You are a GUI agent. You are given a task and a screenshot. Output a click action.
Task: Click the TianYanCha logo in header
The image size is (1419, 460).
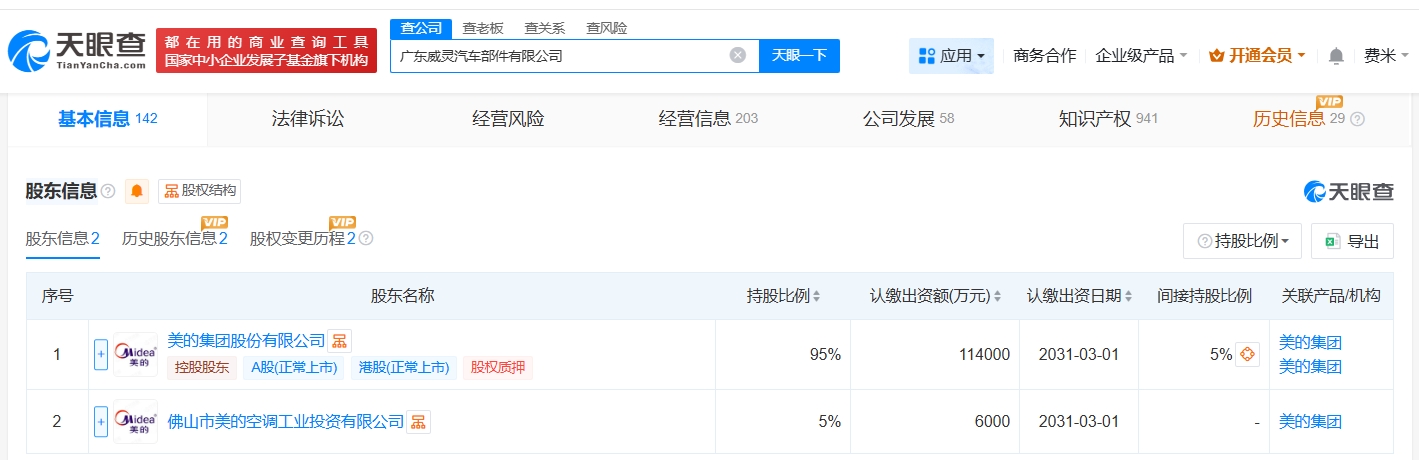[x=78, y=50]
